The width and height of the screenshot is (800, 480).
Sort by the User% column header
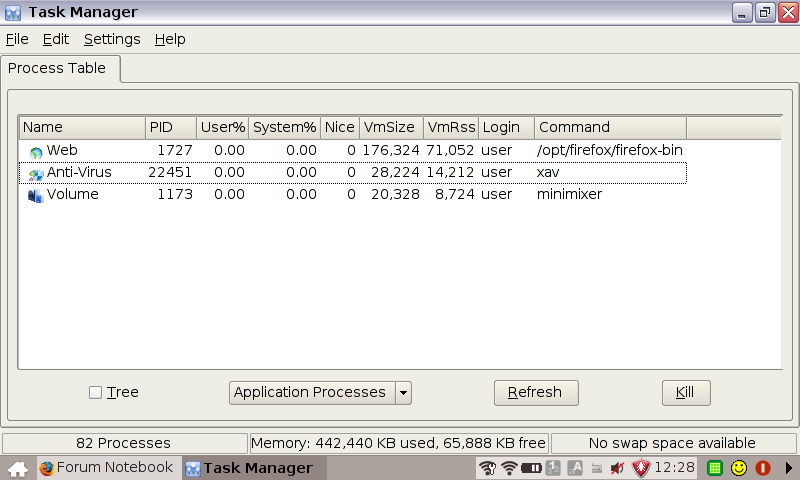pos(222,128)
